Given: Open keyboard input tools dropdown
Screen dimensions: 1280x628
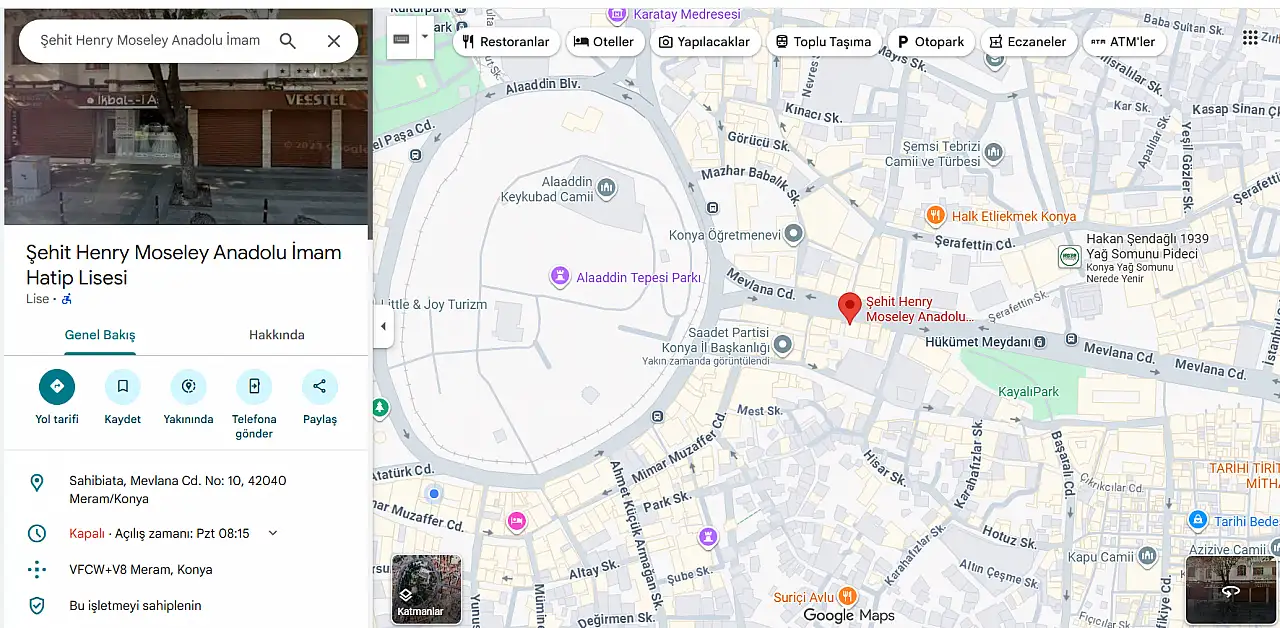Looking at the screenshot, I should 425,38.
